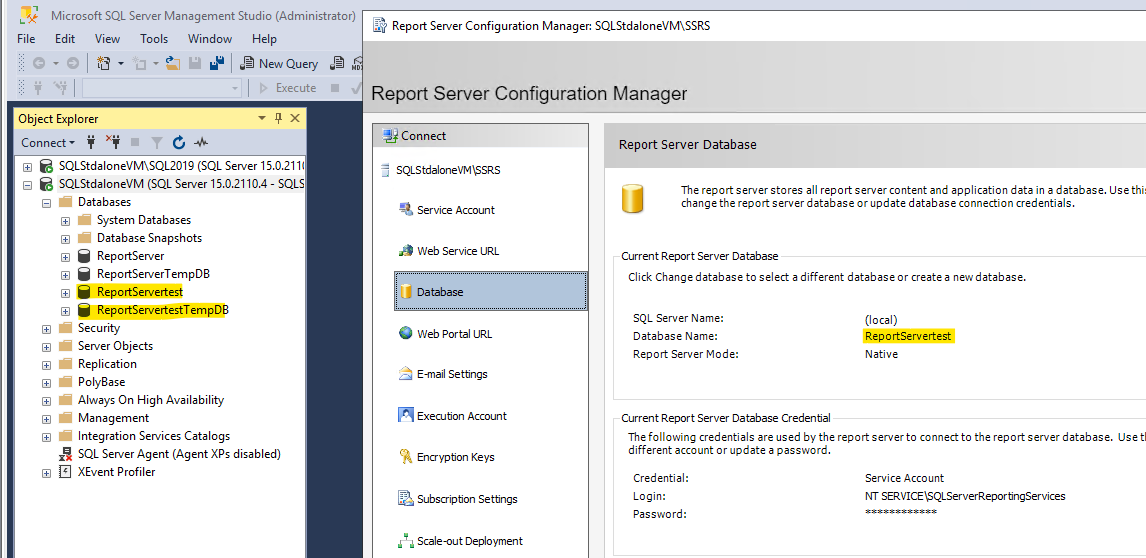The image size is (1146, 558).
Task: Click Connect Object Explorer plug icon
Action: click(x=91, y=143)
